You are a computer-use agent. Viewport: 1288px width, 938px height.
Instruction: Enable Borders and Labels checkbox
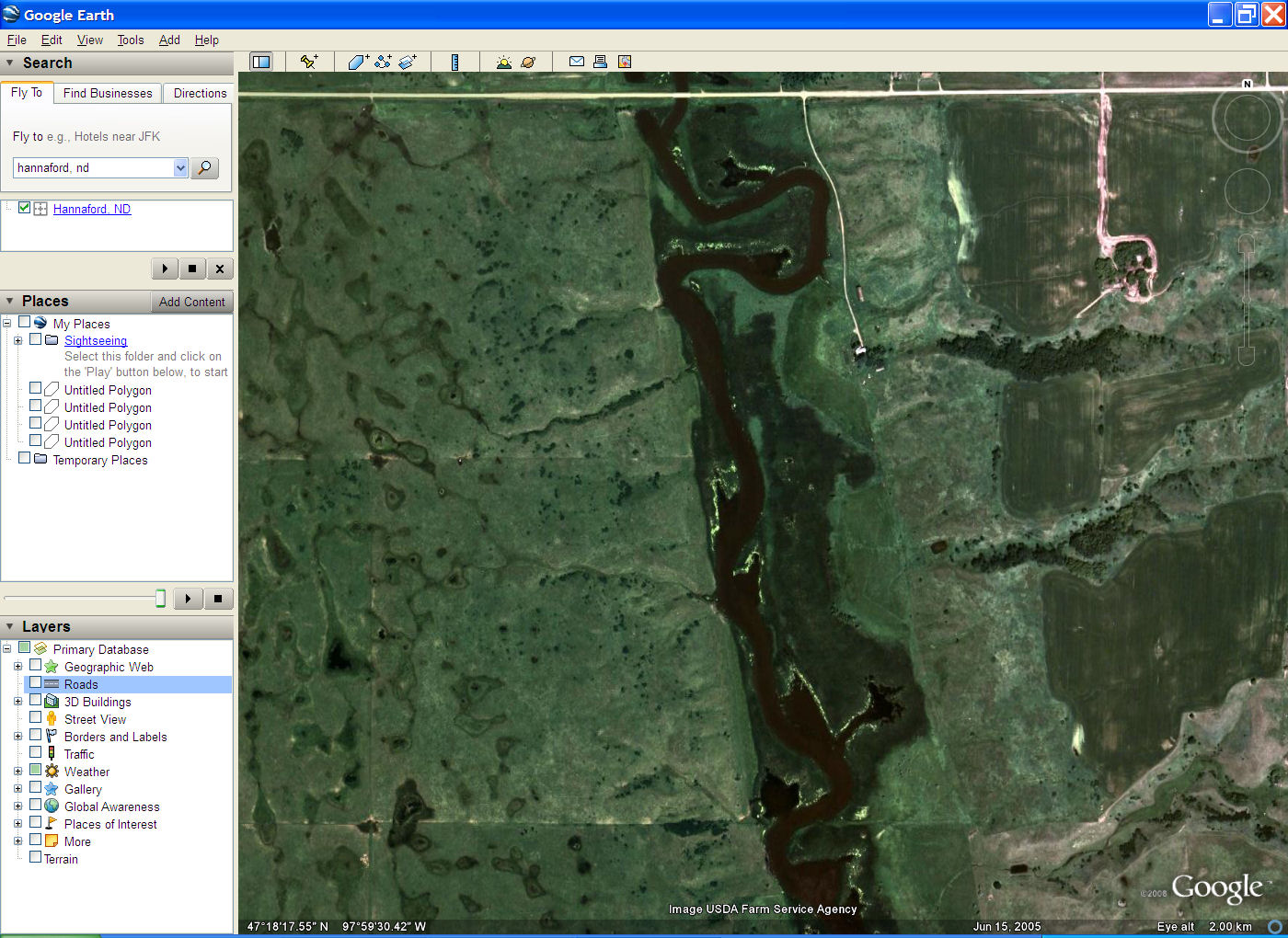coord(35,735)
